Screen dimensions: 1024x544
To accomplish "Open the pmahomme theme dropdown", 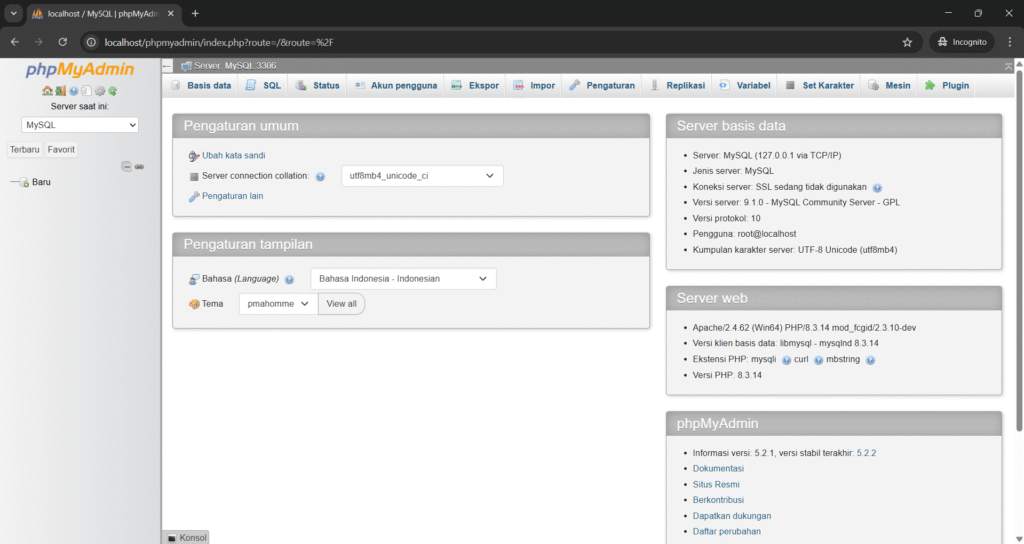I will [278, 304].
